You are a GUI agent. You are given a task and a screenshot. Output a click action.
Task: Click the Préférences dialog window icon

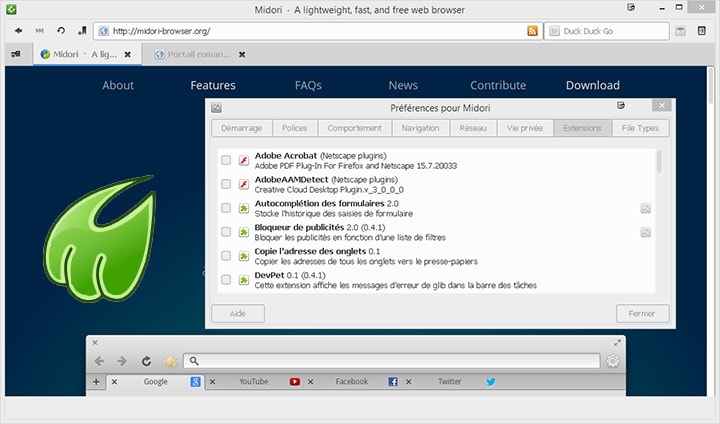[x=216, y=108]
